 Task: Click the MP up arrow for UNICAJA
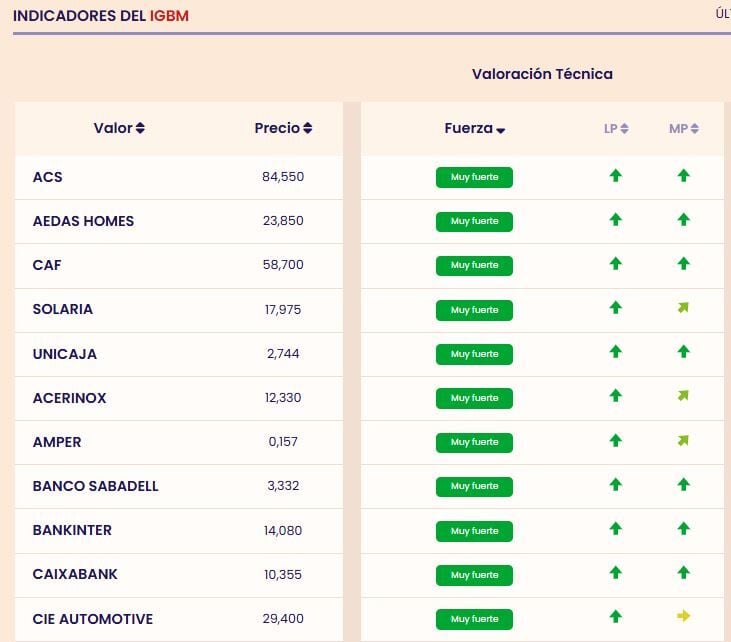pos(683,352)
